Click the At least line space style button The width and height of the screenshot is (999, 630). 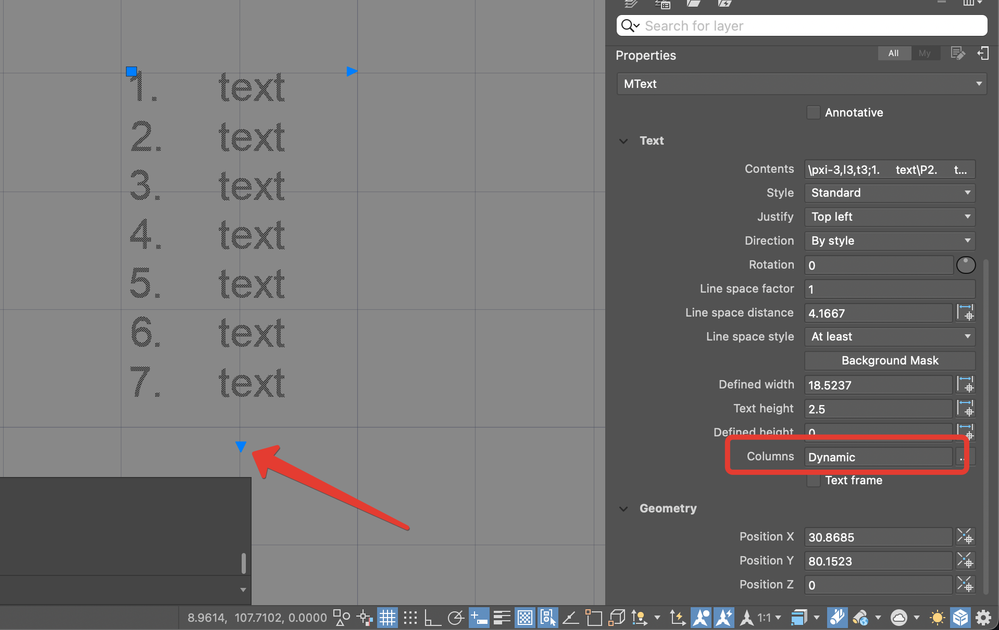(889, 336)
